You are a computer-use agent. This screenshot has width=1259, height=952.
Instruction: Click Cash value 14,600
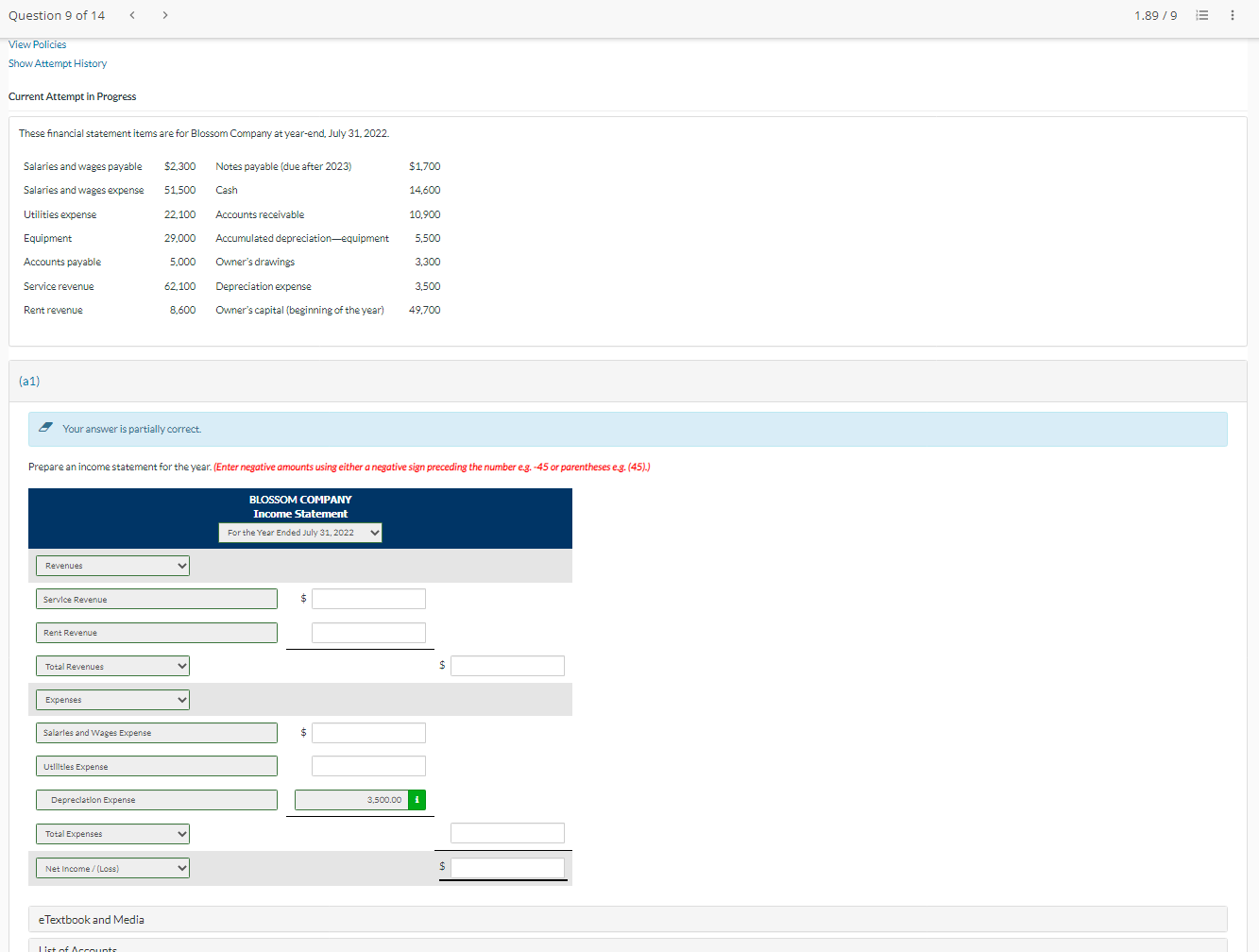tap(425, 190)
